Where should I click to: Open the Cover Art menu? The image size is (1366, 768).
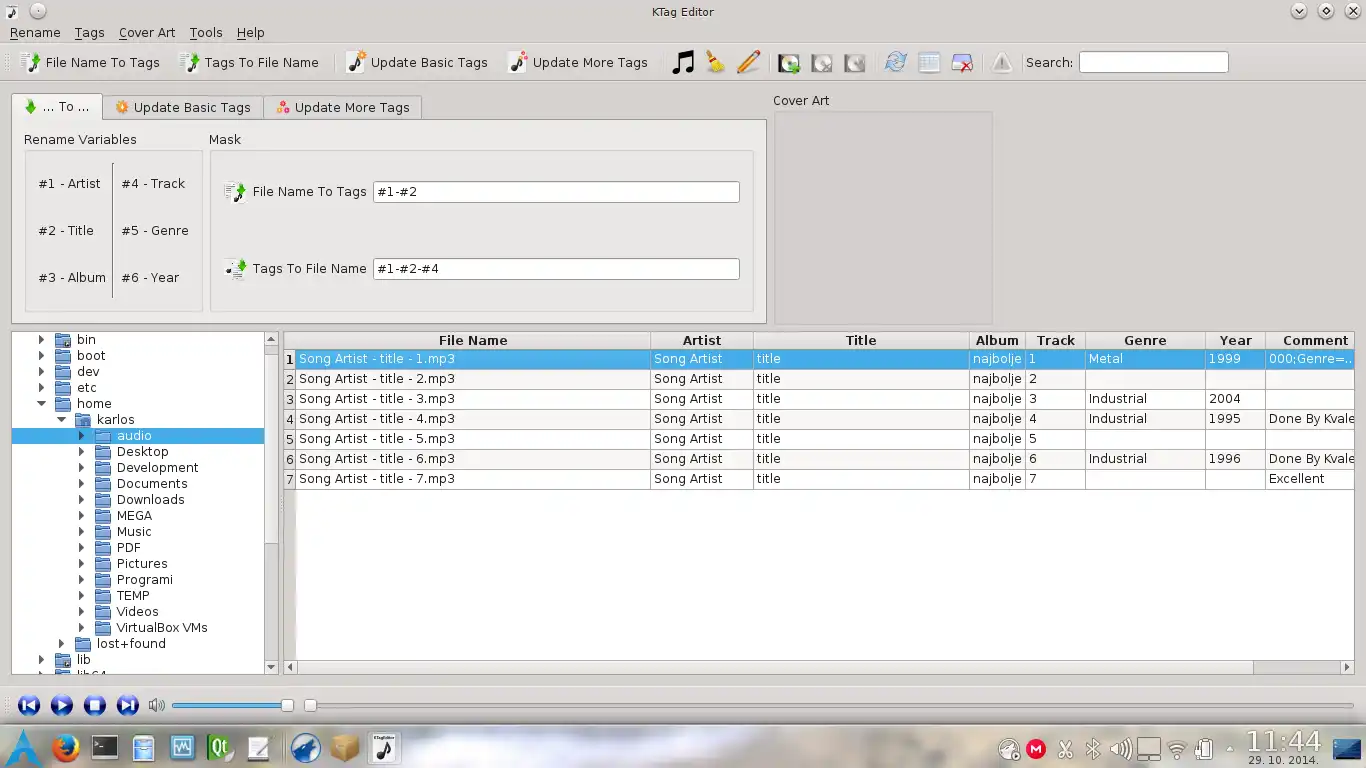[x=147, y=33]
